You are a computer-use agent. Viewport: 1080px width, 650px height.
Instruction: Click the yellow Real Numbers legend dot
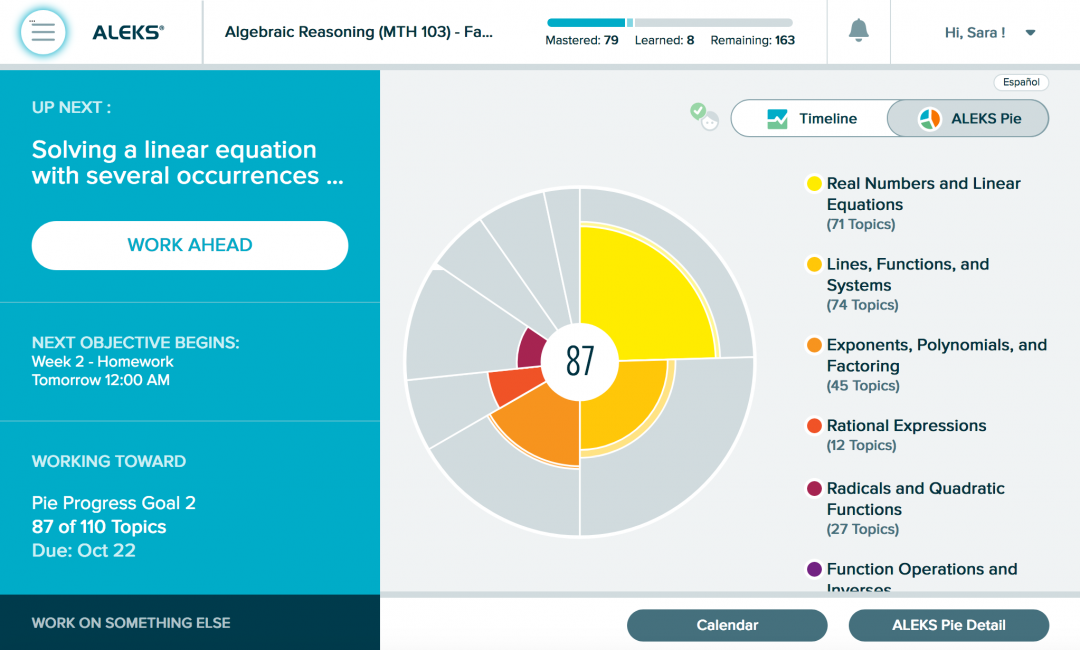(x=814, y=184)
